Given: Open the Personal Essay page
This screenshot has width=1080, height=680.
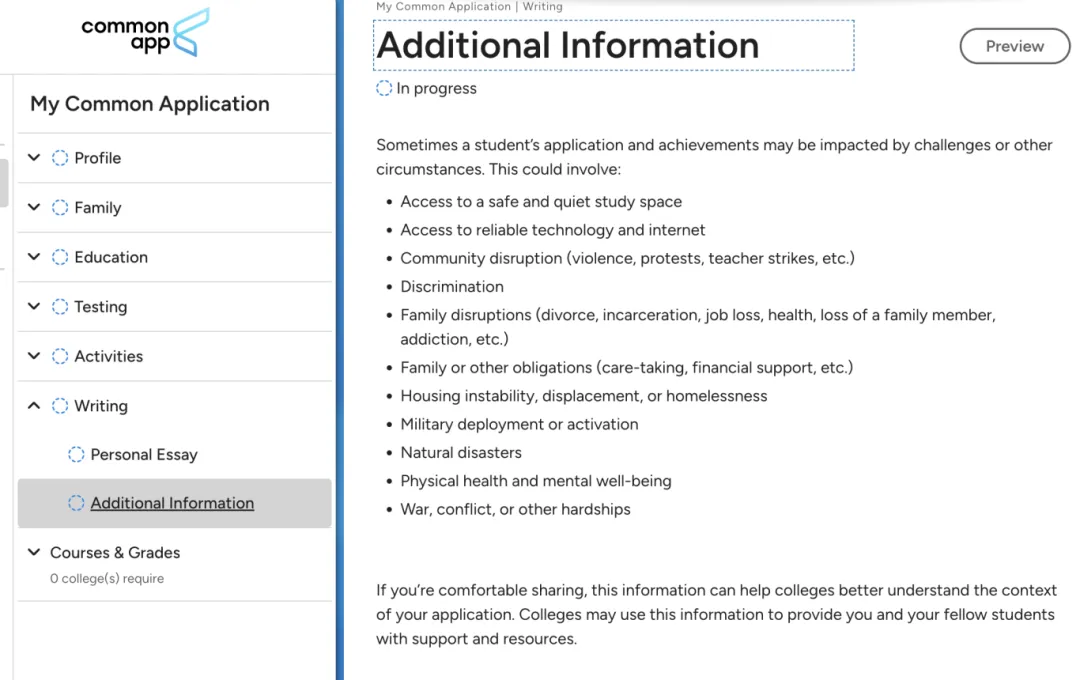Looking at the screenshot, I should pos(144,454).
